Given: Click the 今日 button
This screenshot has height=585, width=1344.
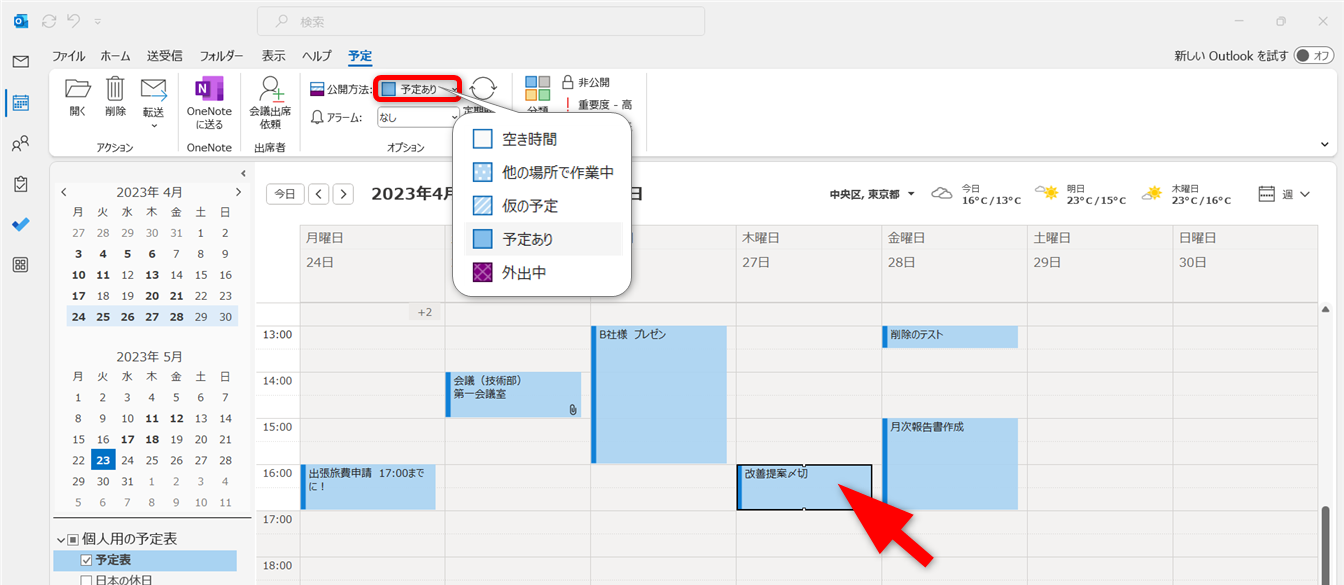Looking at the screenshot, I should tap(285, 194).
